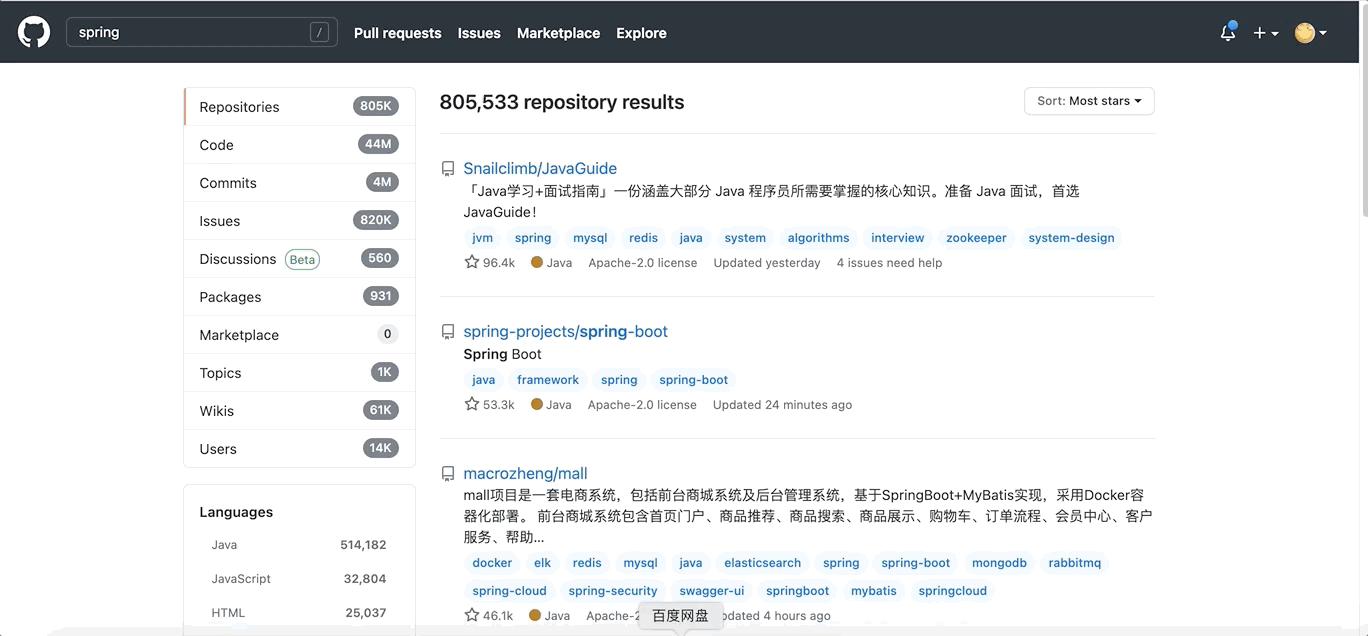
Task: Click the elk topic tag
Action: point(543,563)
